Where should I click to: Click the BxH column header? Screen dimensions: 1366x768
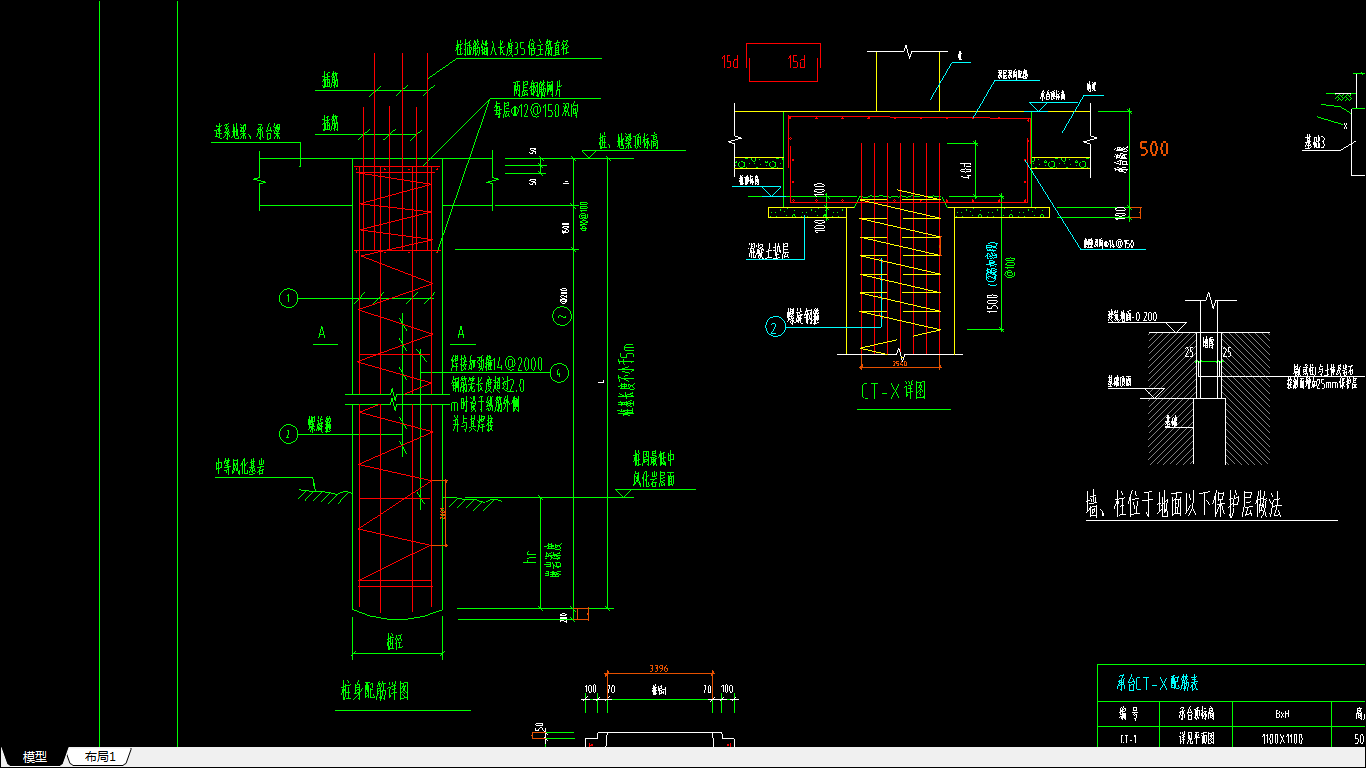[1281, 714]
